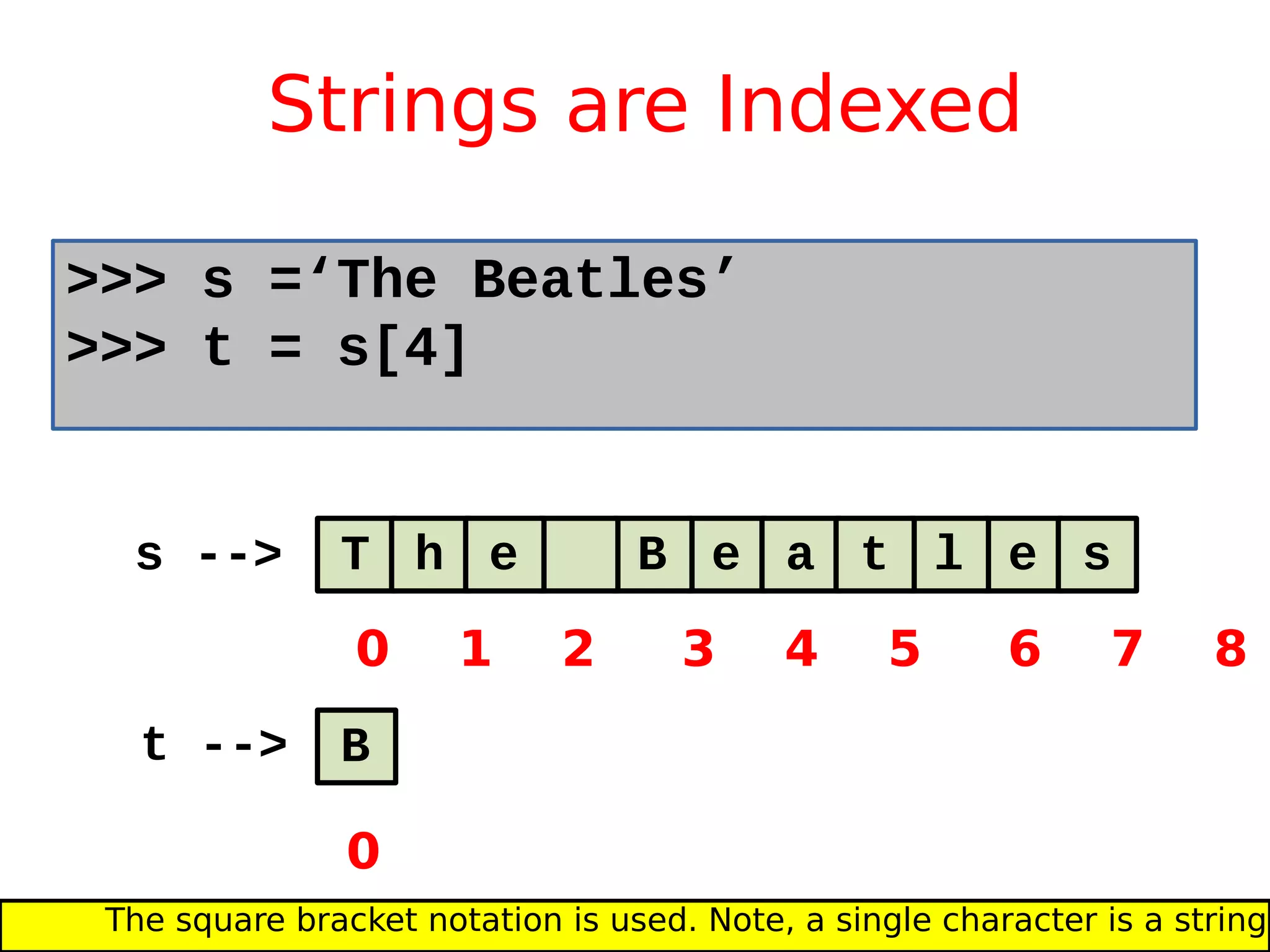Select the code line s ='The Beatles'
Screen dimensions: 1270x952
[401, 280]
